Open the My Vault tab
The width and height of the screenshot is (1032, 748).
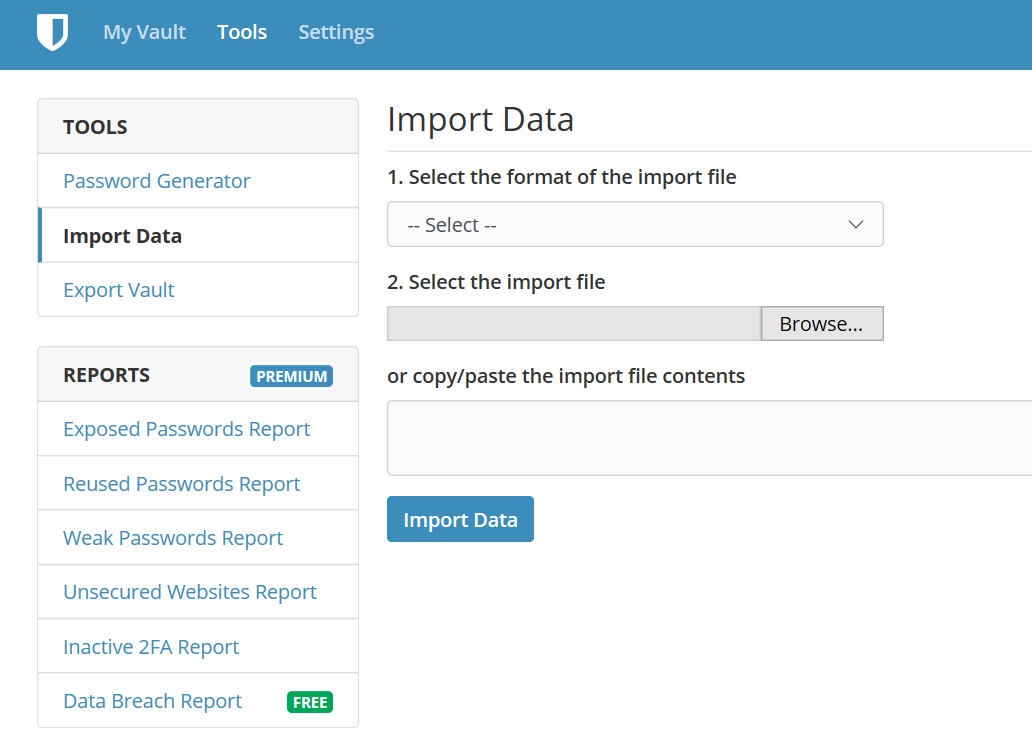point(144,32)
